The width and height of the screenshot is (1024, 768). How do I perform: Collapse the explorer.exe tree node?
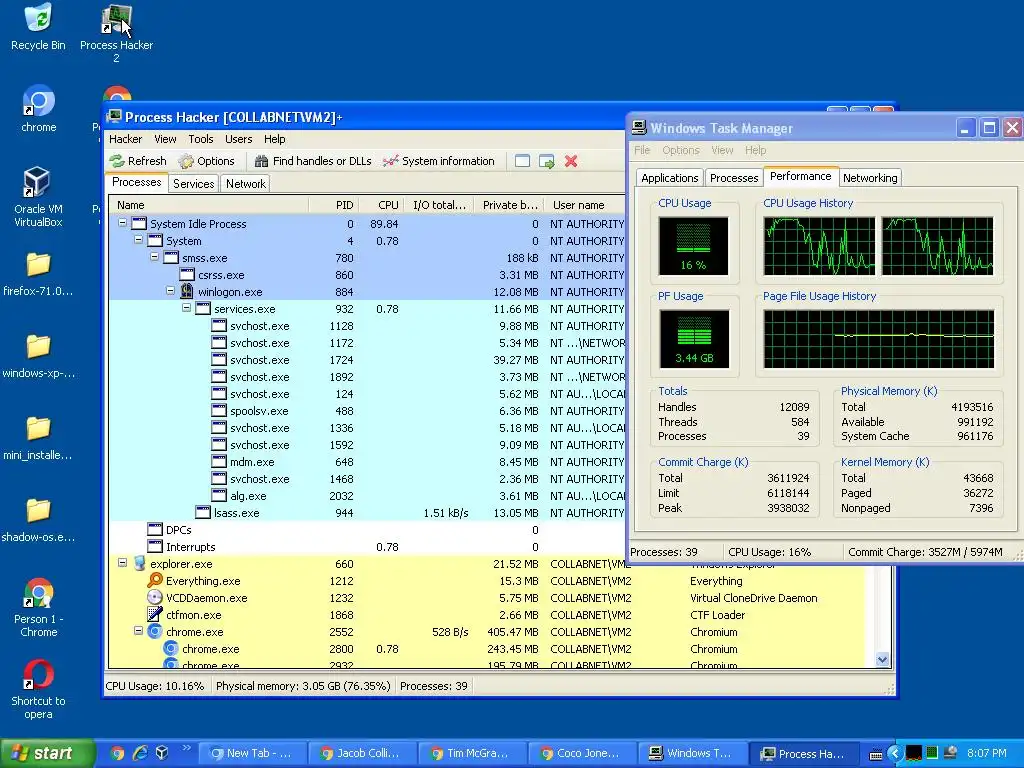point(122,562)
